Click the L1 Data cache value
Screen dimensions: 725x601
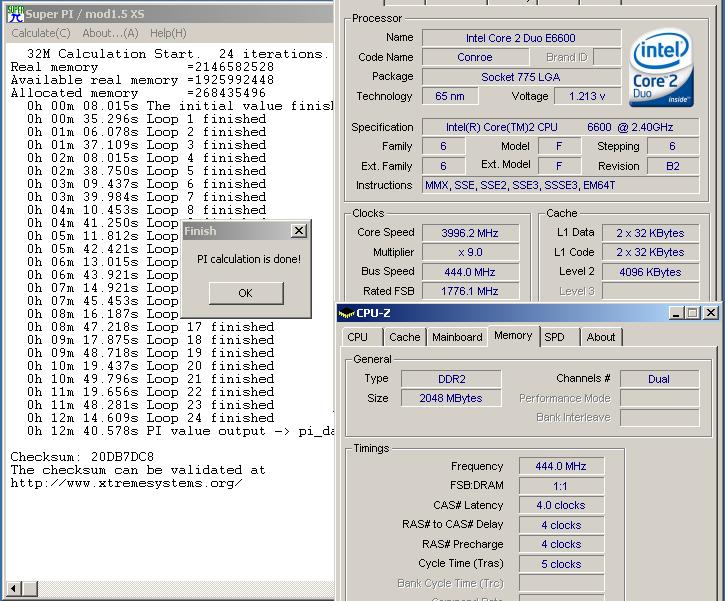[650, 233]
